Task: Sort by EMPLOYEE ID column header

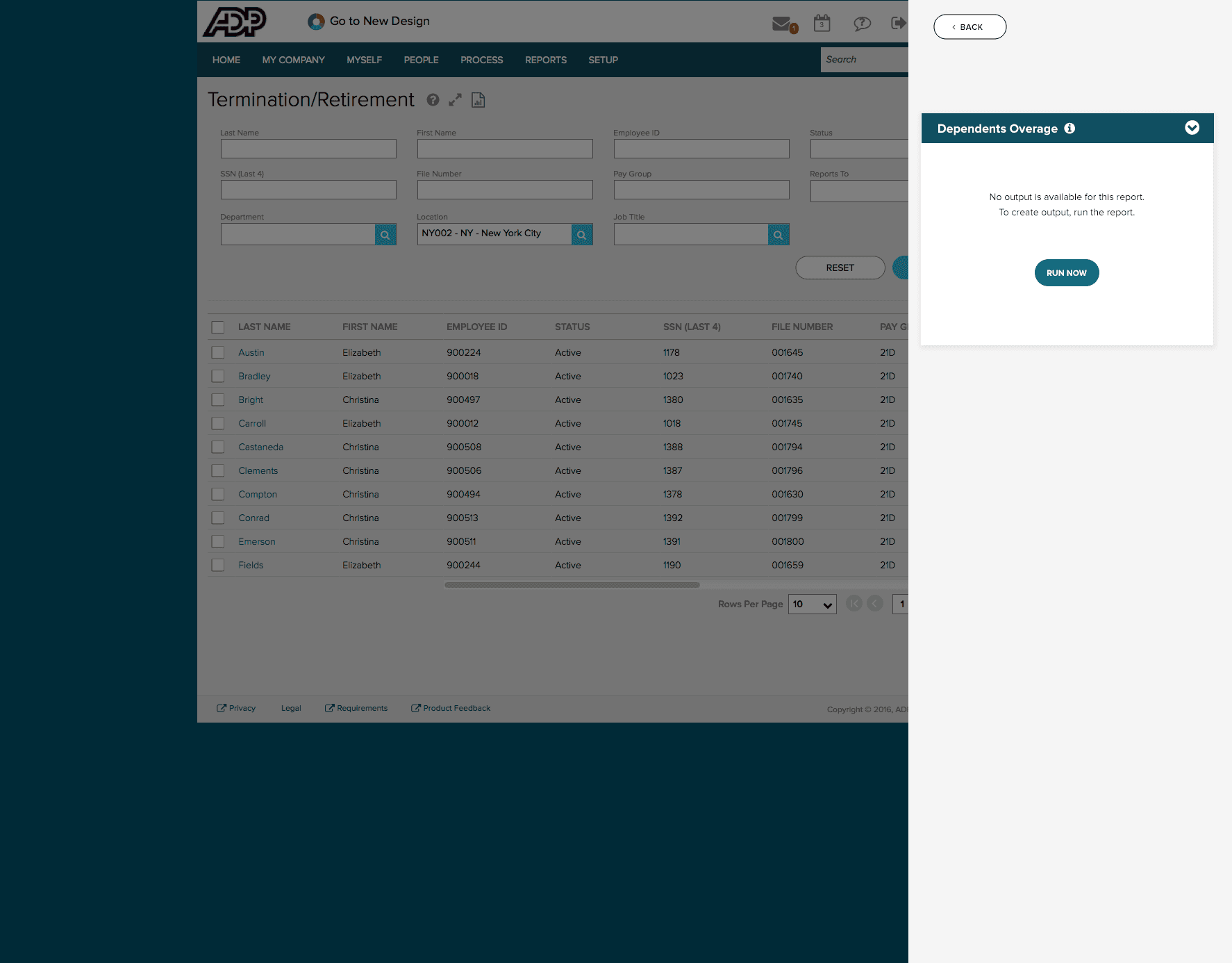Action: (477, 327)
